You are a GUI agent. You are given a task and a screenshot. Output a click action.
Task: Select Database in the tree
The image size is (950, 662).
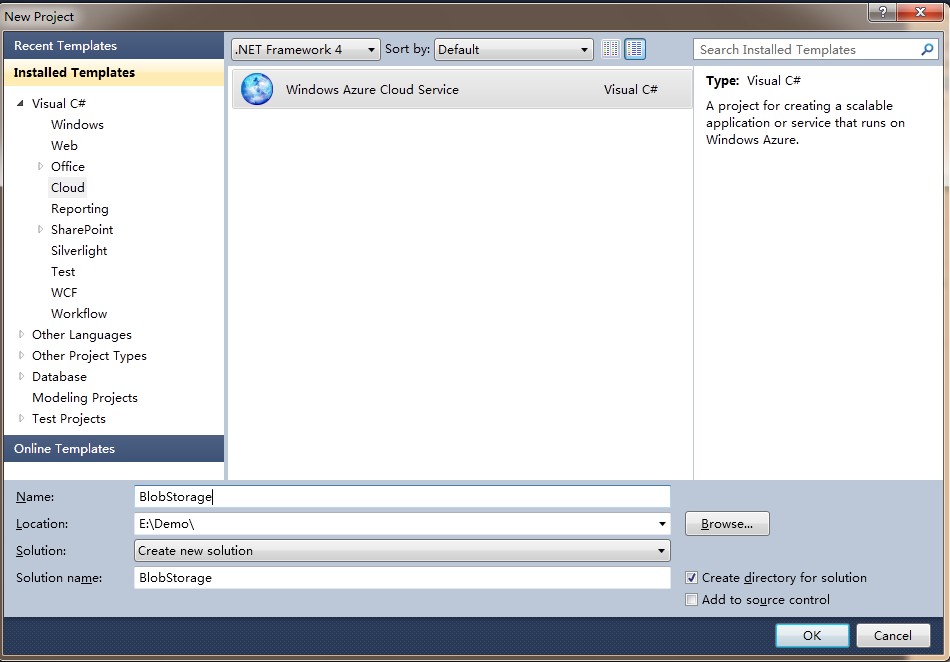(59, 377)
